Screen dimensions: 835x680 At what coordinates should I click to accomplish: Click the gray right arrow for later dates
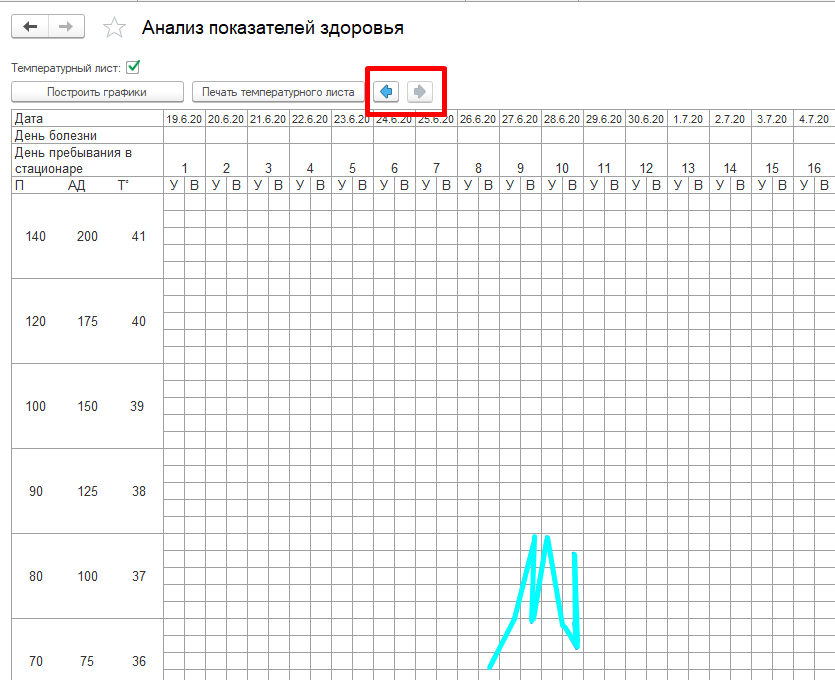(x=420, y=92)
